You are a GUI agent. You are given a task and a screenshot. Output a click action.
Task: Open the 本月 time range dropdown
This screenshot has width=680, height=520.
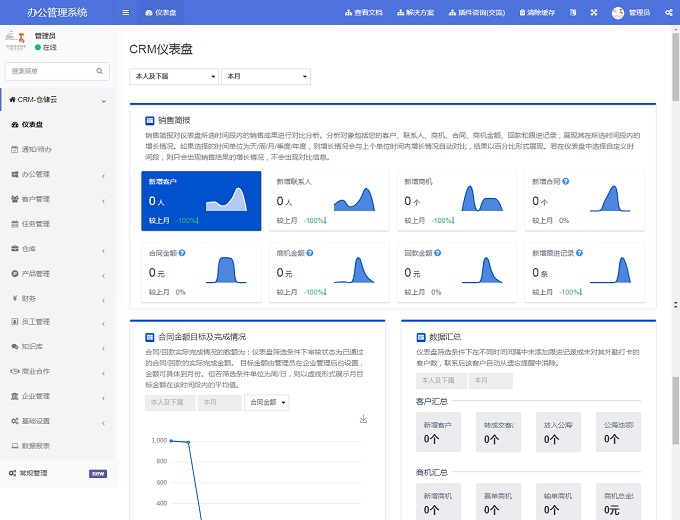coord(265,77)
